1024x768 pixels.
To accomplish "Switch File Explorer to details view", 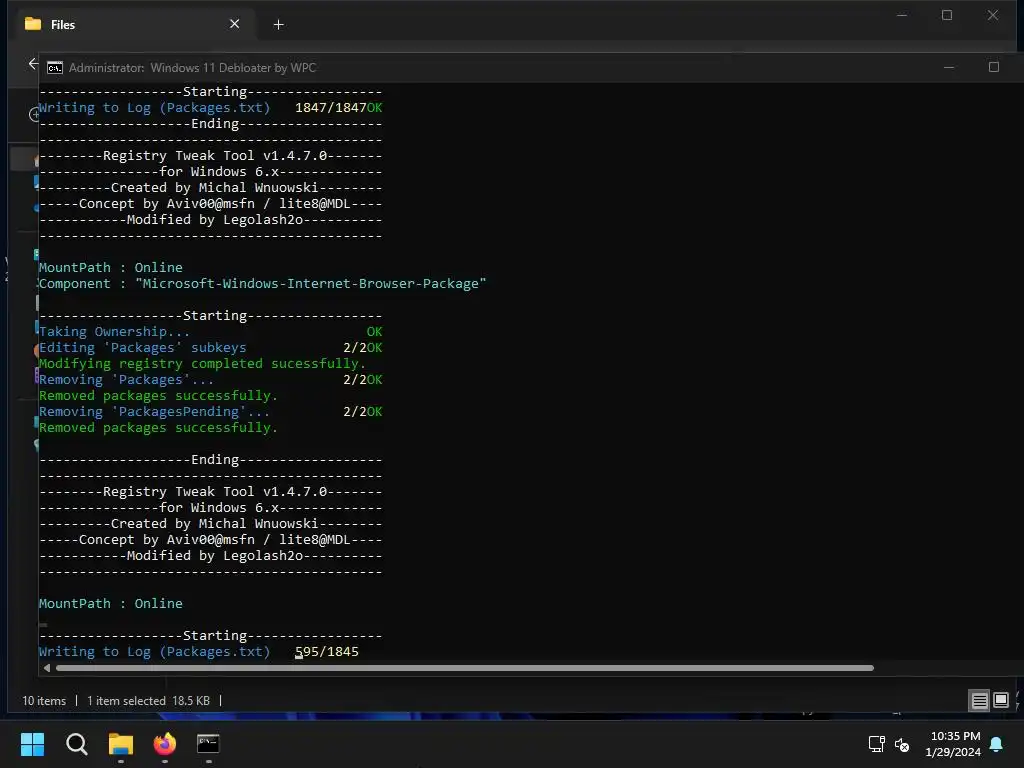I will tap(979, 701).
